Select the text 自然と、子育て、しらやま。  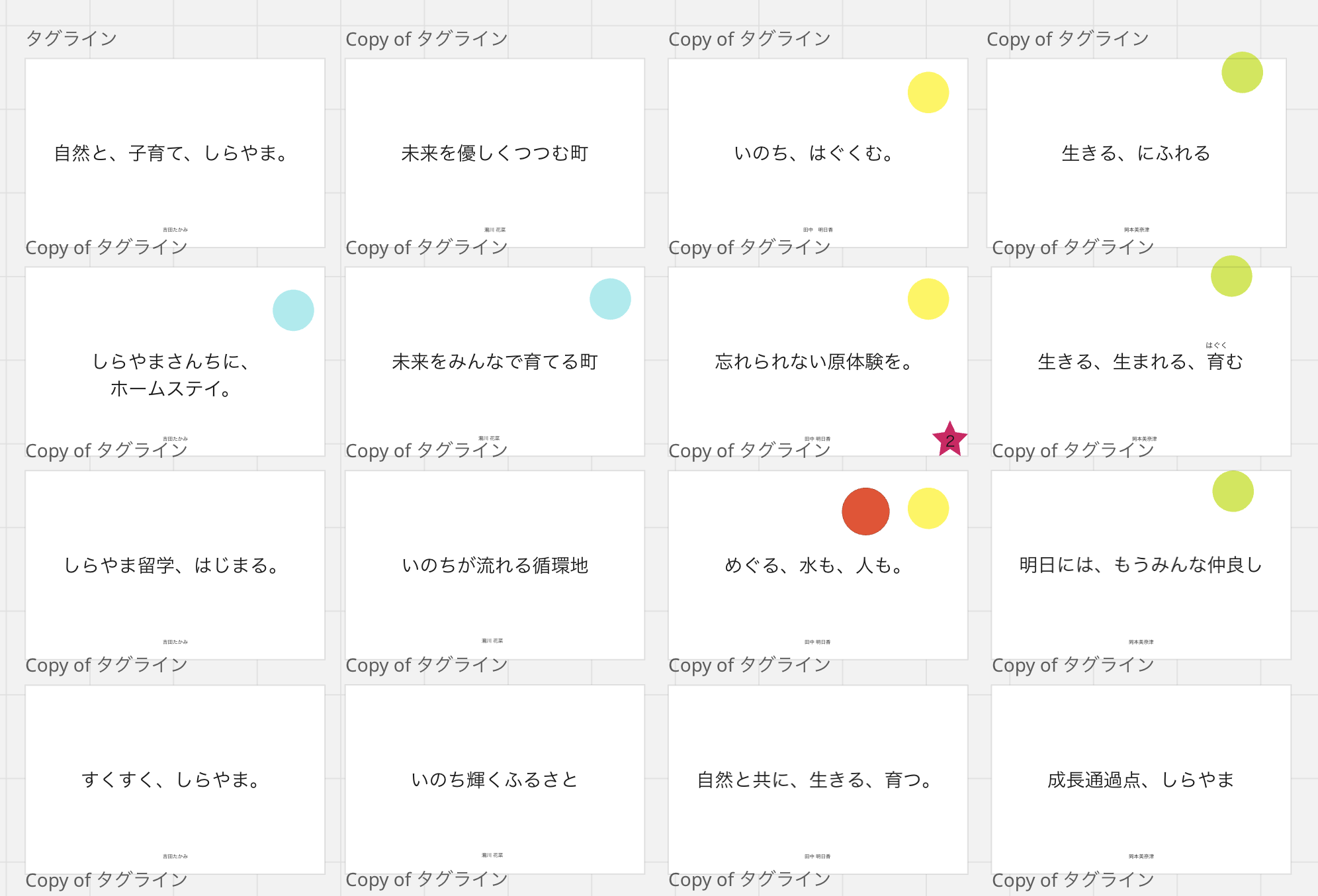coord(172,154)
